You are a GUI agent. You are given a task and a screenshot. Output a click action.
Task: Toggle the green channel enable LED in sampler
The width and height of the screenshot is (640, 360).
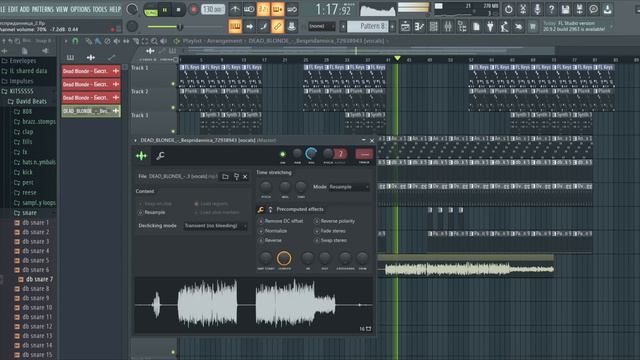click(x=282, y=154)
